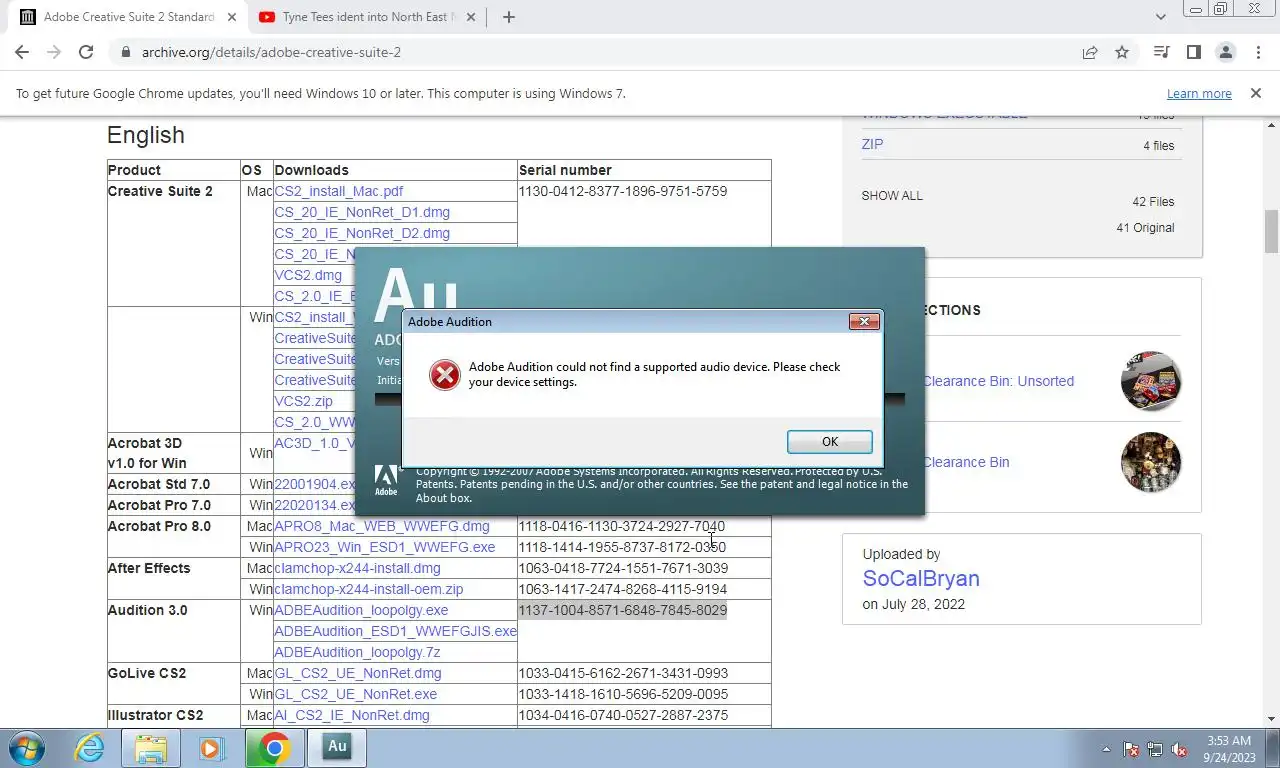1280x768 pixels.
Task: Open Windows Start menu
Action: point(27,748)
